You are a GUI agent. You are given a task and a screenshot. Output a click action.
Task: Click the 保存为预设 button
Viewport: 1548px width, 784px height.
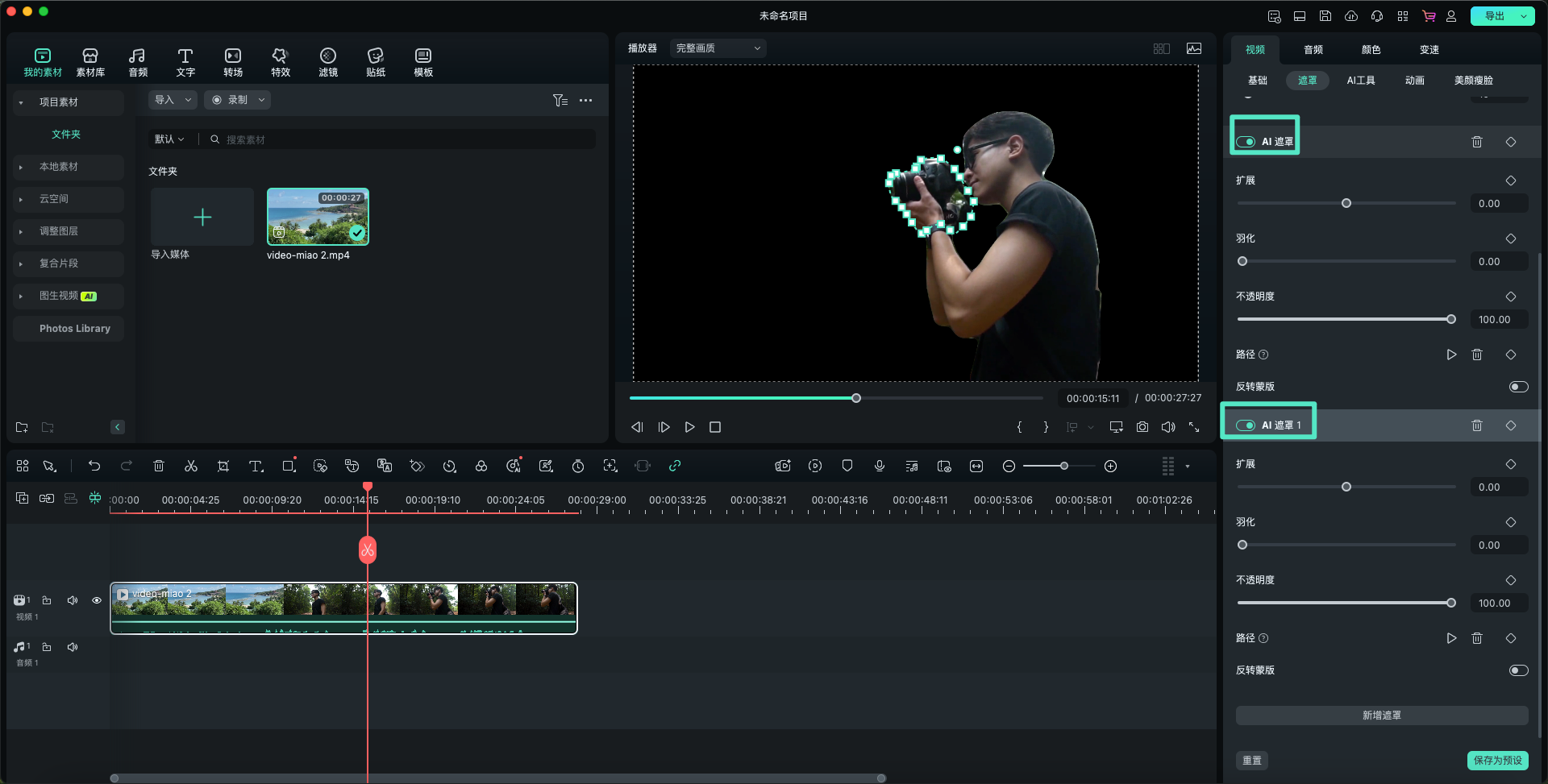[1497, 761]
